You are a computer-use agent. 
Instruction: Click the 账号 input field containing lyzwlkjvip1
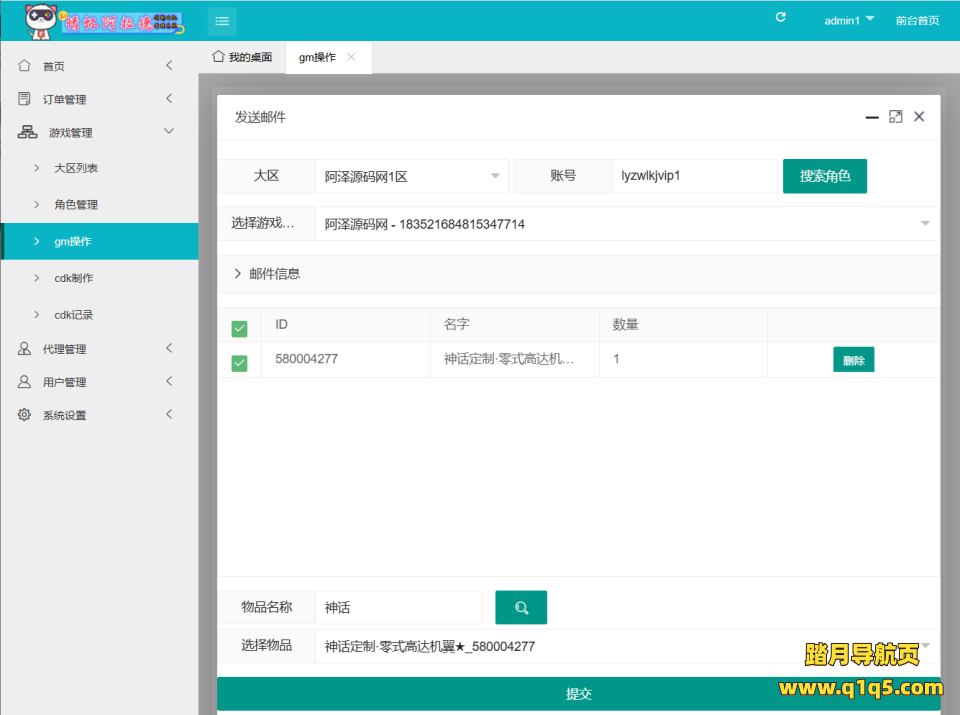tap(694, 176)
